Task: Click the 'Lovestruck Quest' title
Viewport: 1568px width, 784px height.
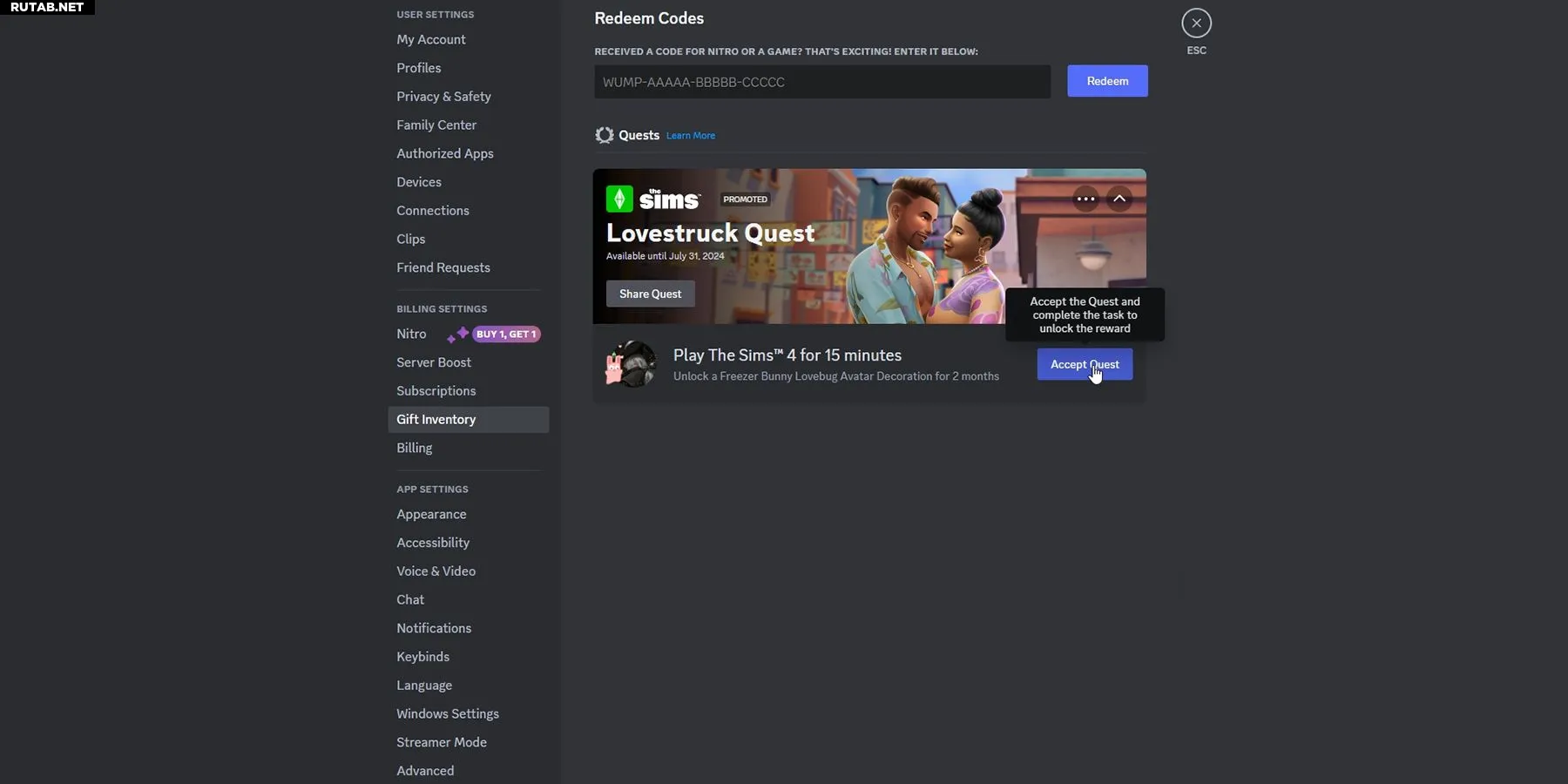Action: 710,233
